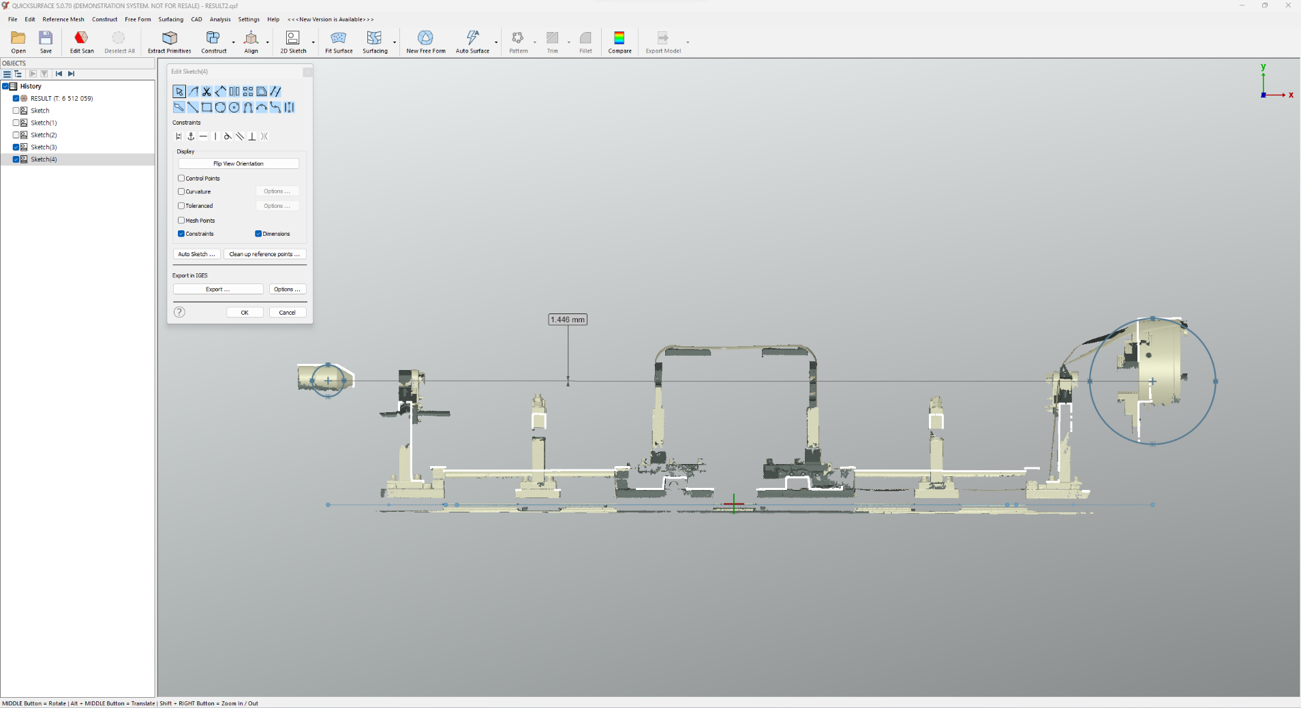Select the scissors trim tool in sketch panel

pyautogui.click(x=207, y=92)
